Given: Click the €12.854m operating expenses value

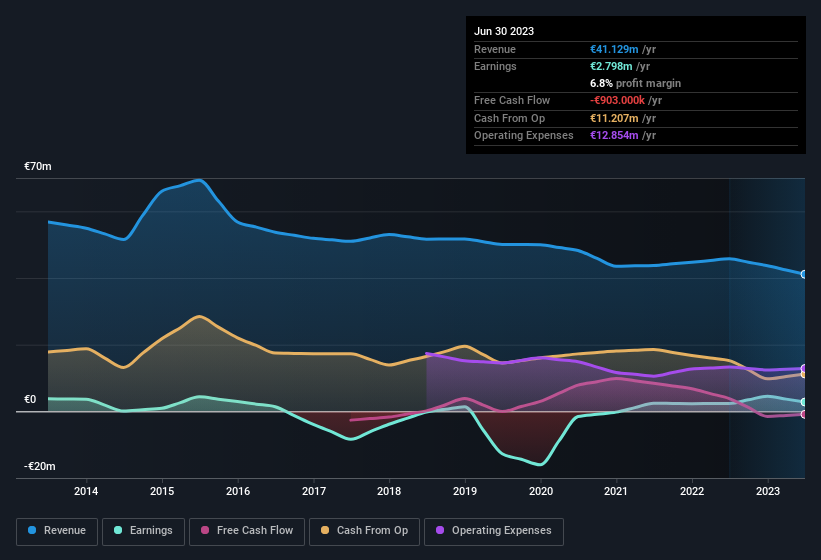Looking at the screenshot, I should point(614,135).
